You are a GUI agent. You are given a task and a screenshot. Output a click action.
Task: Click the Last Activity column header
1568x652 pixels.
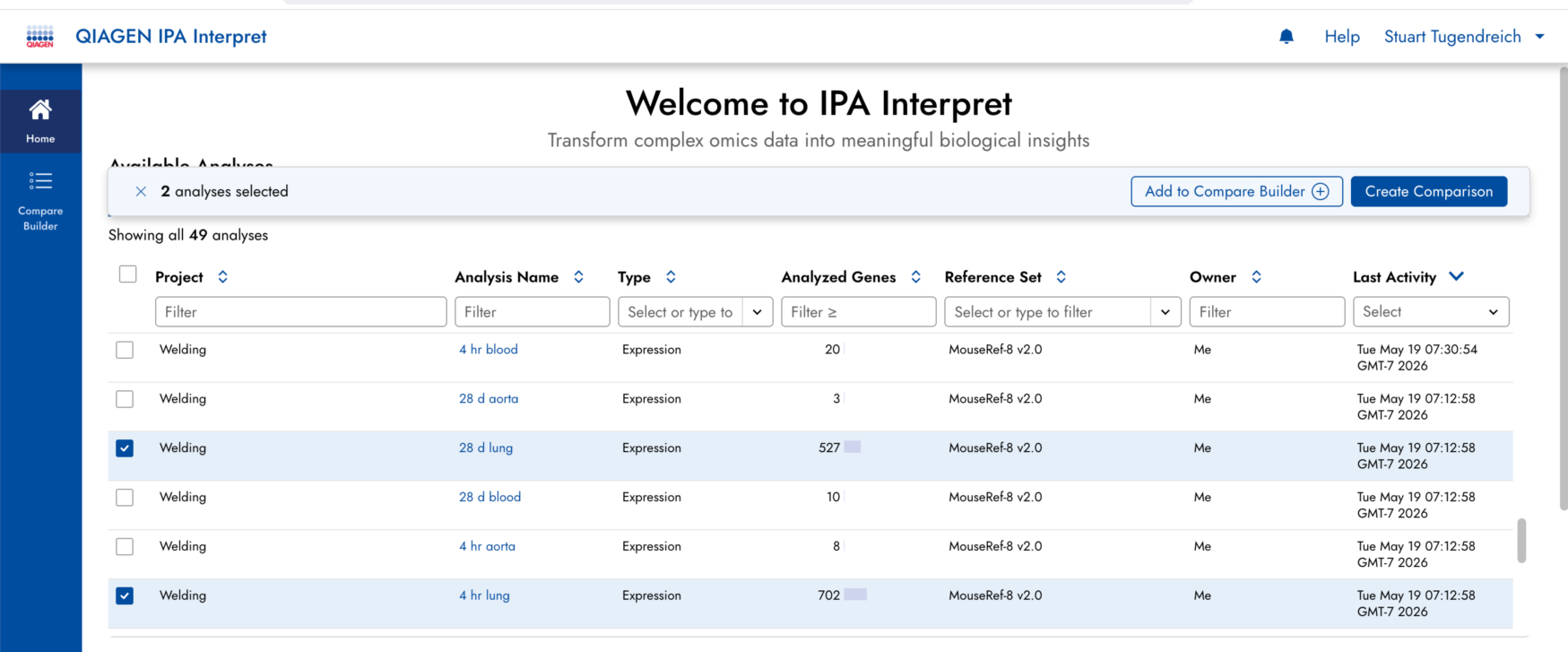(1394, 277)
